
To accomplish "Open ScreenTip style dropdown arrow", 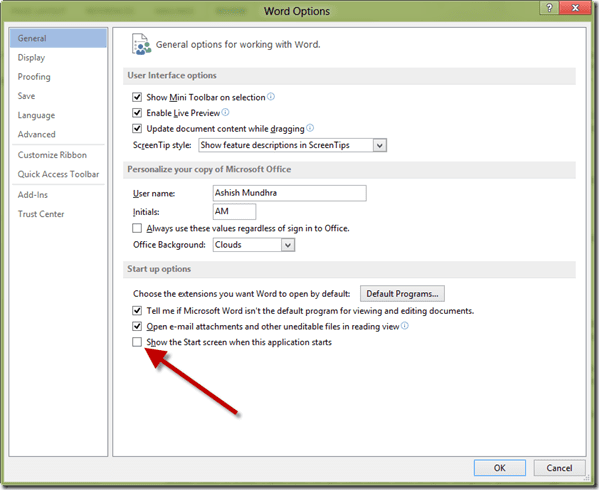I will tap(379, 145).
